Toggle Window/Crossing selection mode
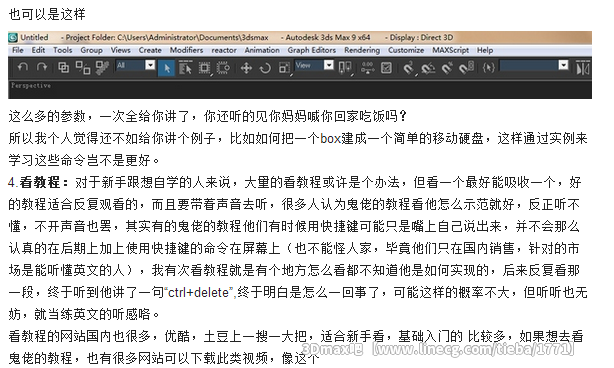 [223, 68]
